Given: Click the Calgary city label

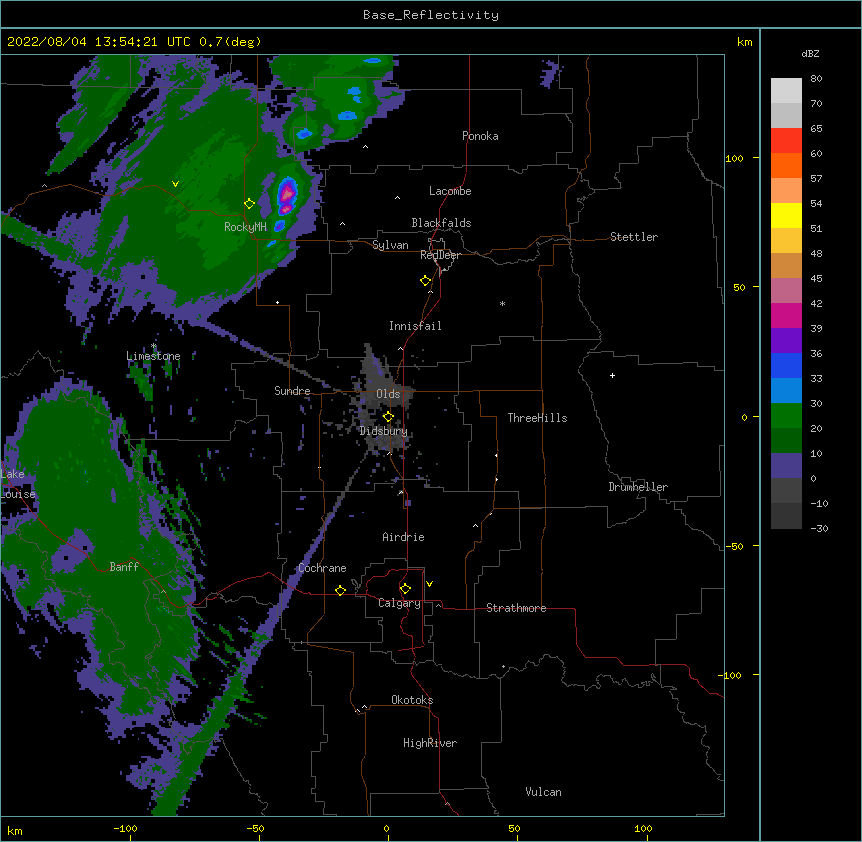Looking at the screenshot, I should click(399, 603).
